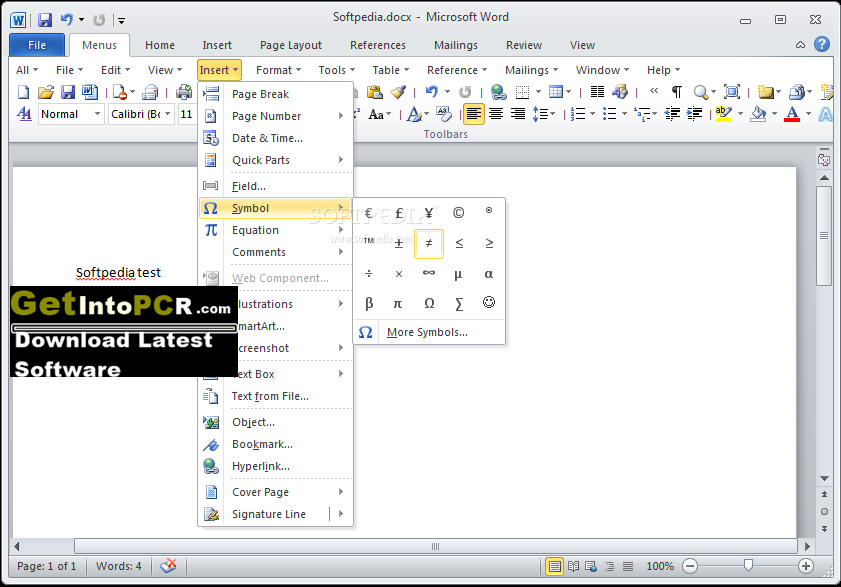Open the Word Help question mark icon
Screen dimensions: 841x587
pyautogui.click(x=822, y=45)
